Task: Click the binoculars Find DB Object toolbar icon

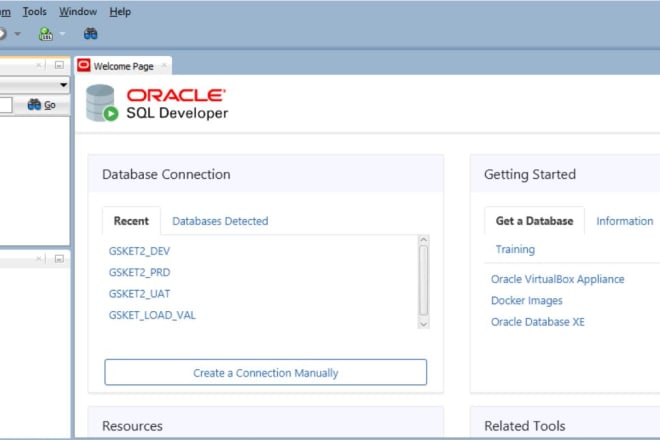Action: click(x=90, y=34)
